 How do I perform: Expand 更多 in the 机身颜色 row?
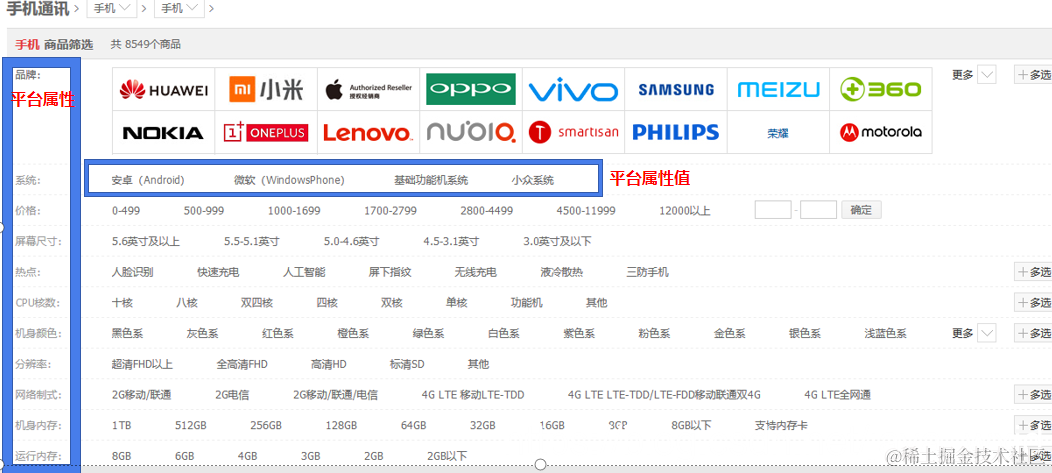(x=974, y=332)
